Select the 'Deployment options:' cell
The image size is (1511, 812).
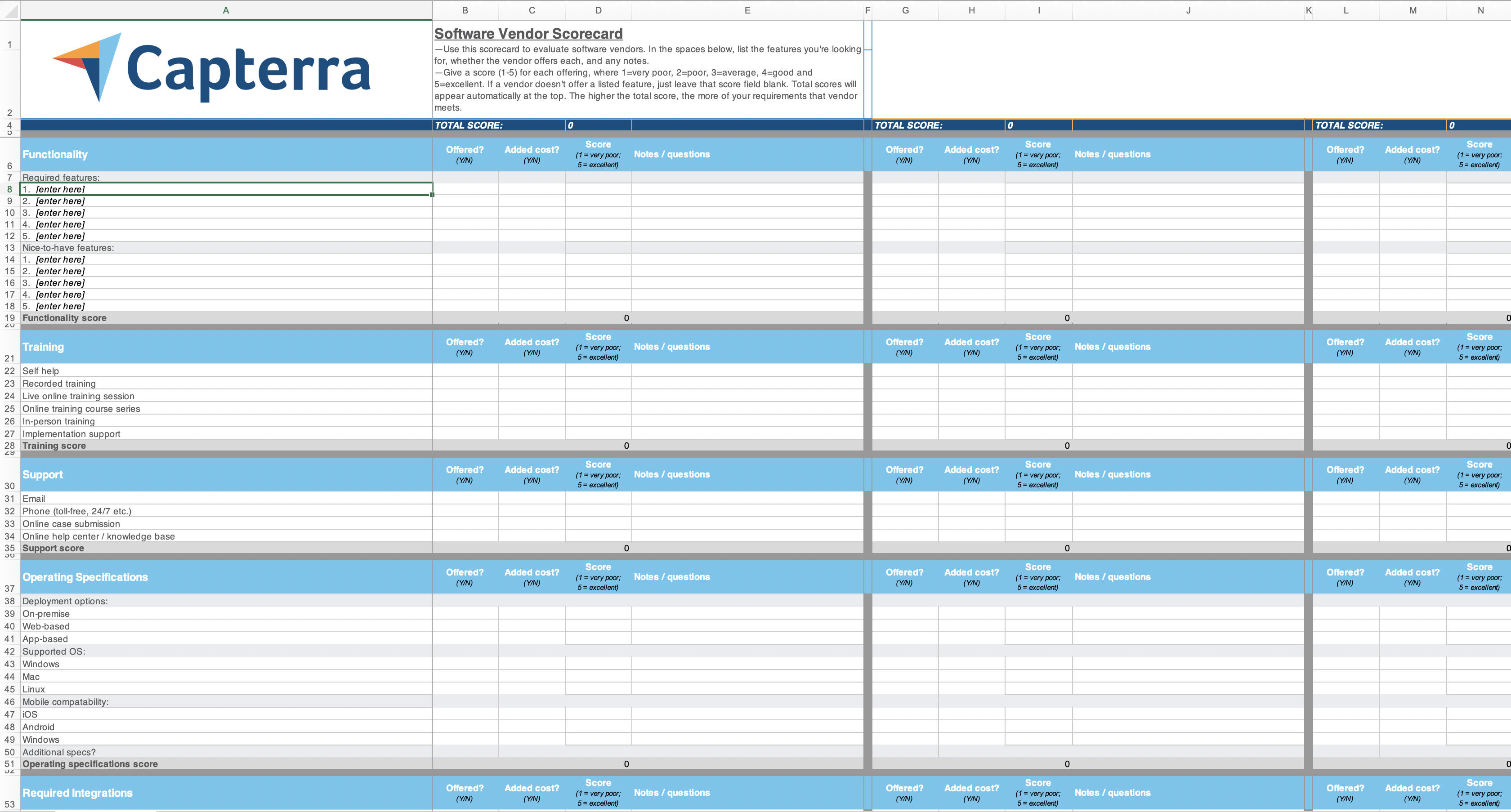(x=226, y=601)
